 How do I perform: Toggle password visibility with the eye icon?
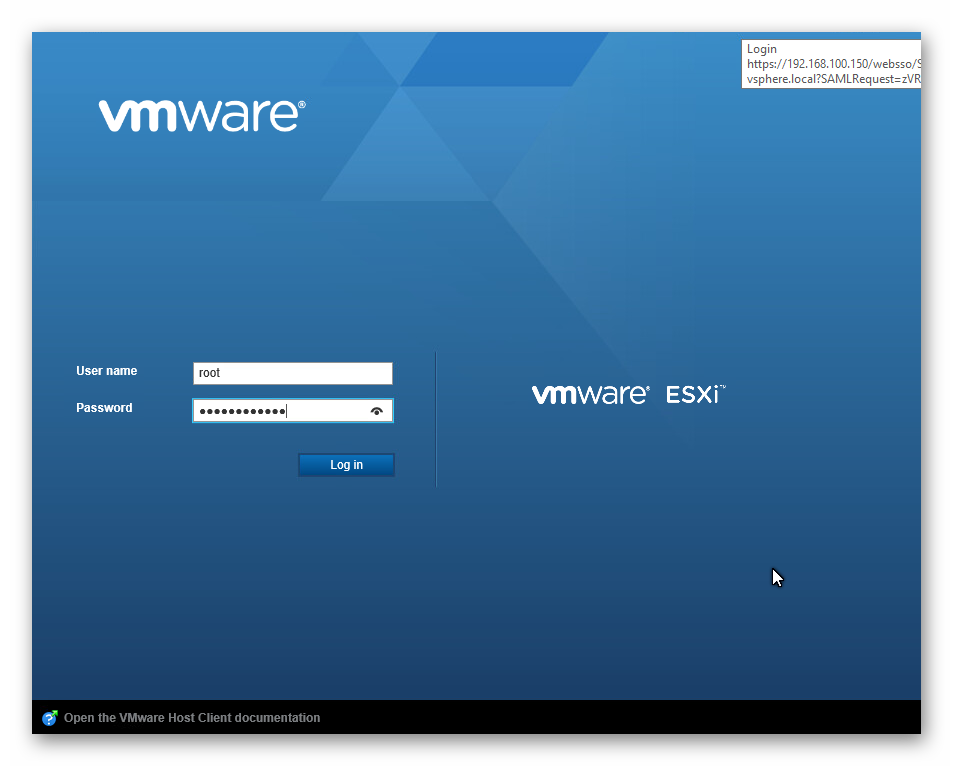[x=377, y=412]
